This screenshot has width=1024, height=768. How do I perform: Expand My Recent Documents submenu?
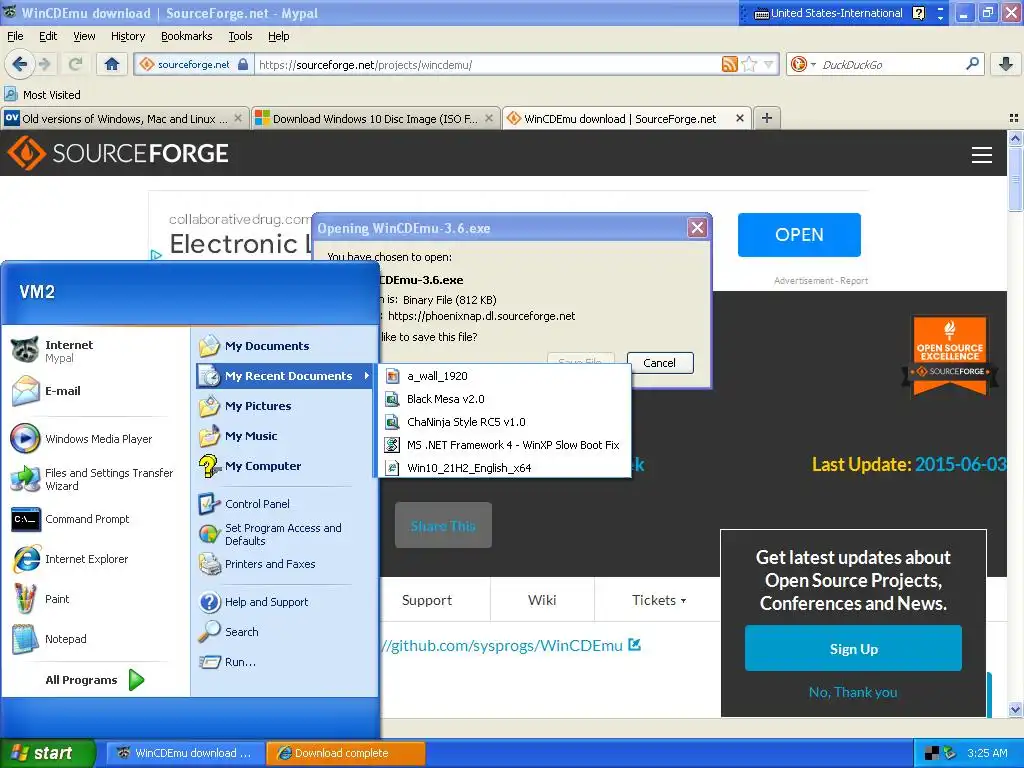click(x=284, y=376)
